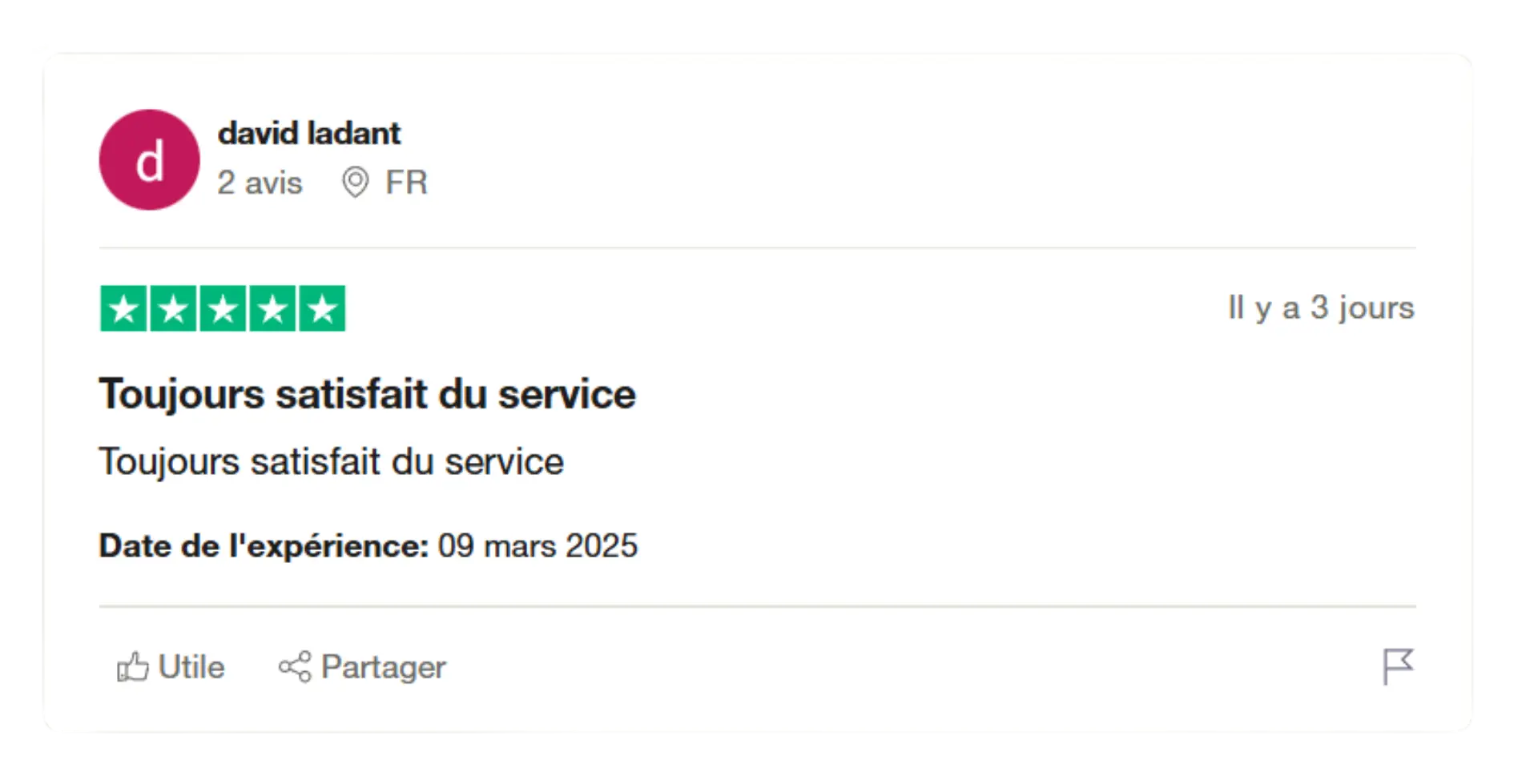Click the '2 avis' review count

point(260,183)
